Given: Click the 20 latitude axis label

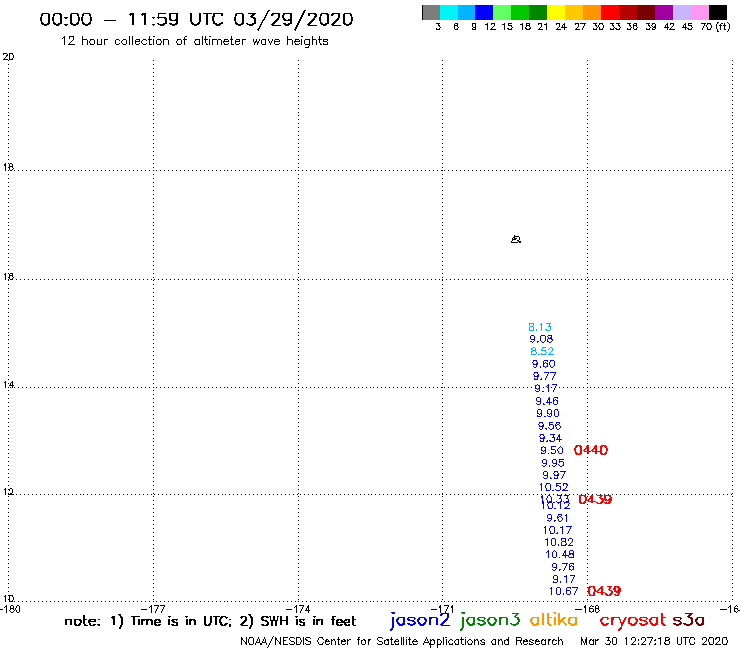Looking at the screenshot, I should [x=8, y=57].
